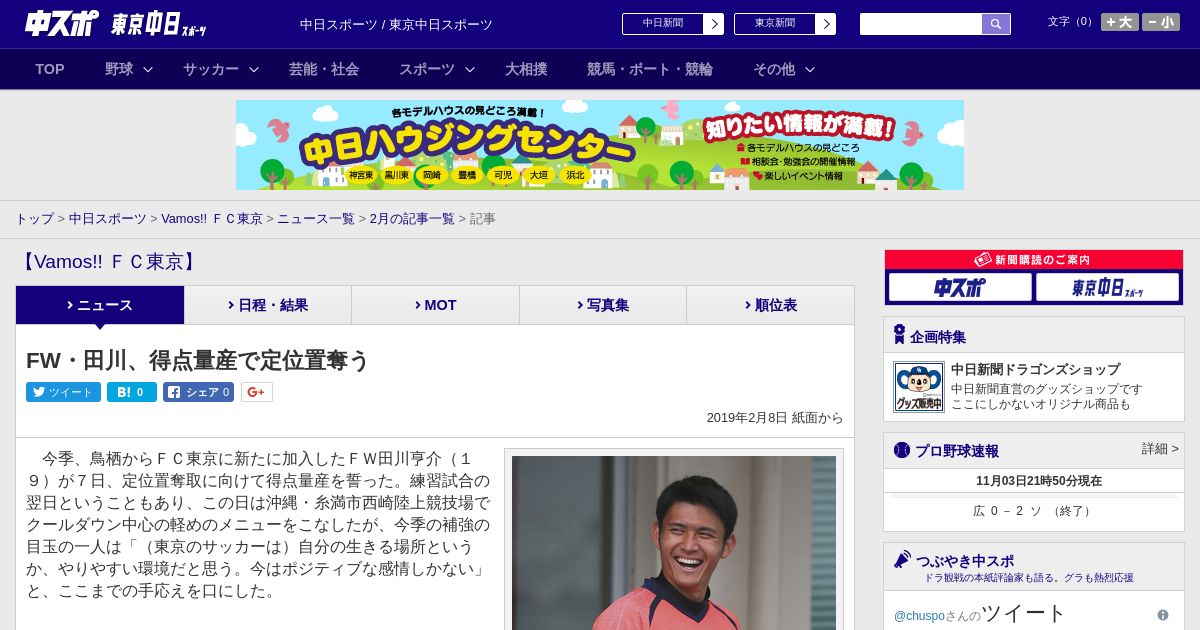Screen dimensions: 1200x630
Task: Click the 中日ハウジングセンター banner ad
Action: pyautogui.click(x=600, y=145)
